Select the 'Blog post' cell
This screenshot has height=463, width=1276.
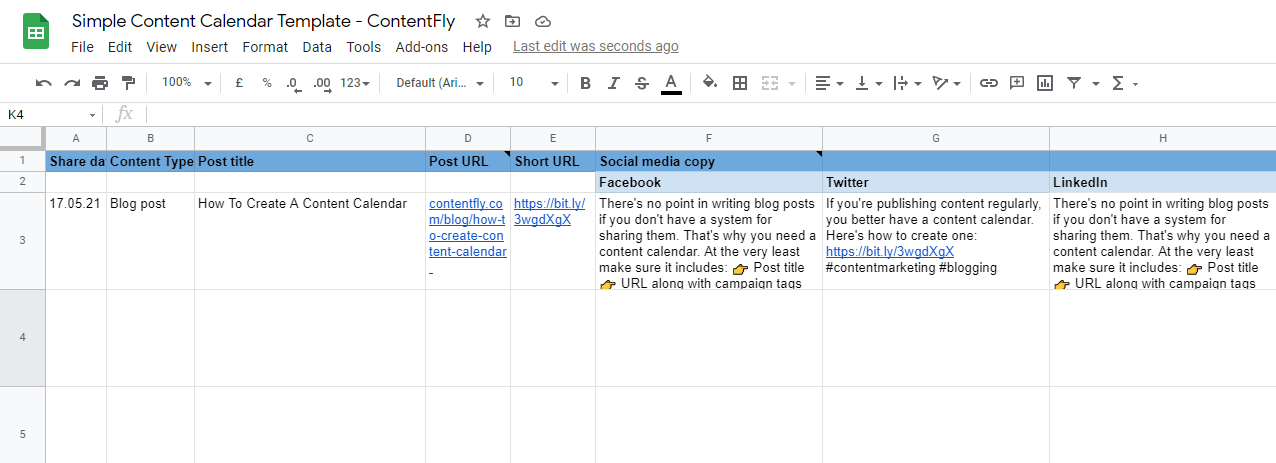pos(150,241)
